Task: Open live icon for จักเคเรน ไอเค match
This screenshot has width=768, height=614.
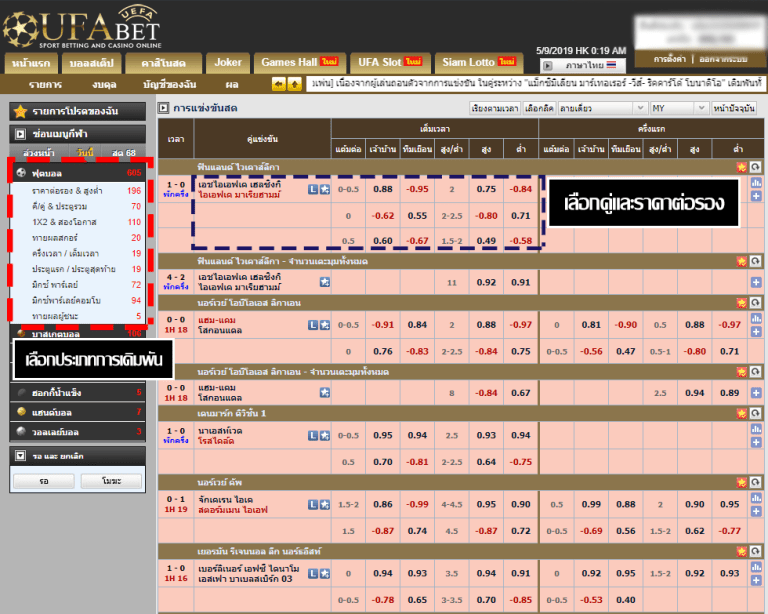Action: (x=313, y=504)
